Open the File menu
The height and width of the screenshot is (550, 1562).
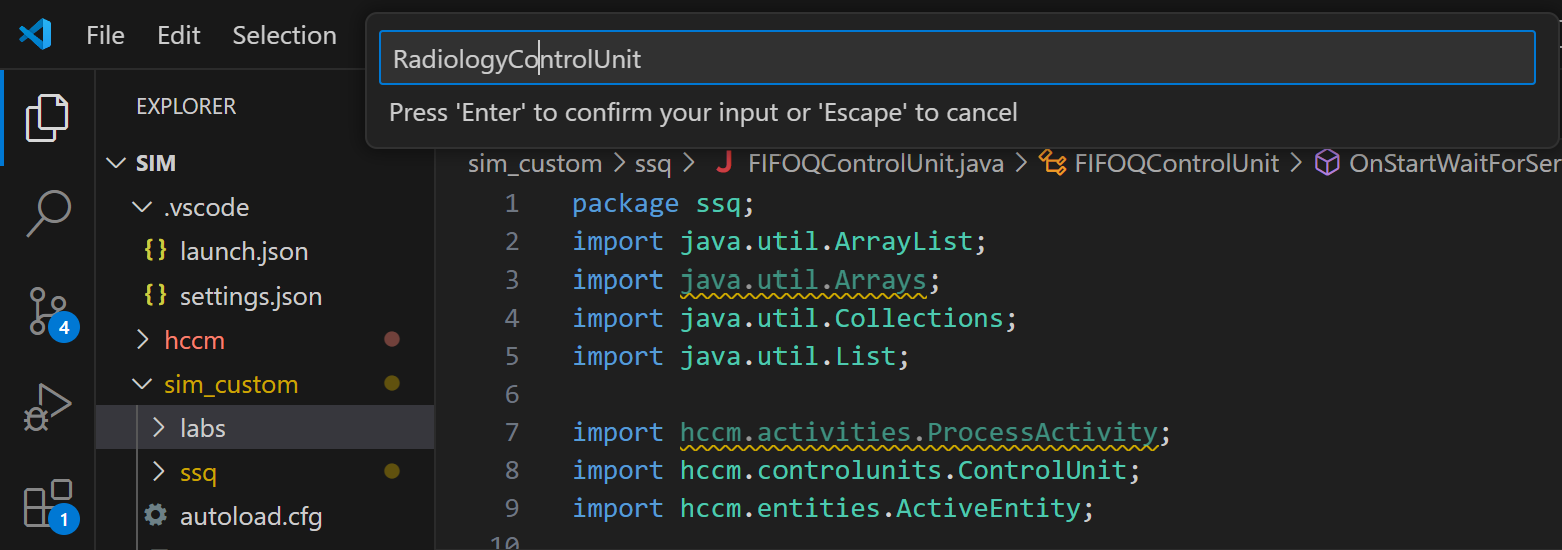[x=105, y=35]
